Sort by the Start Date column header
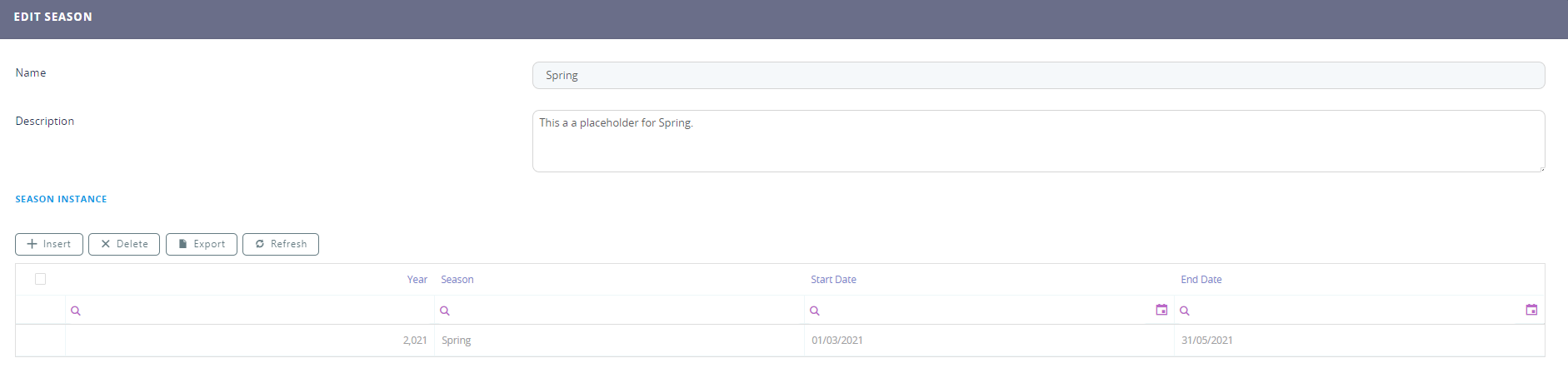Screen dimensions: 1568x388 pyautogui.click(x=833, y=280)
